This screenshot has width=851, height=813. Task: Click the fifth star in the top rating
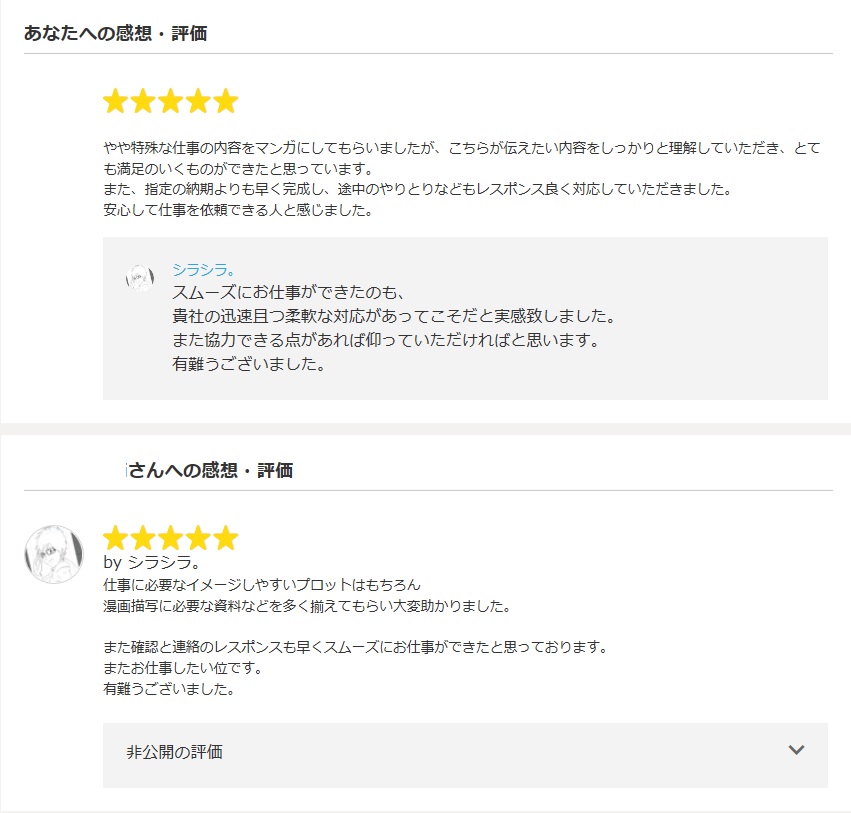(x=226, y=101)
